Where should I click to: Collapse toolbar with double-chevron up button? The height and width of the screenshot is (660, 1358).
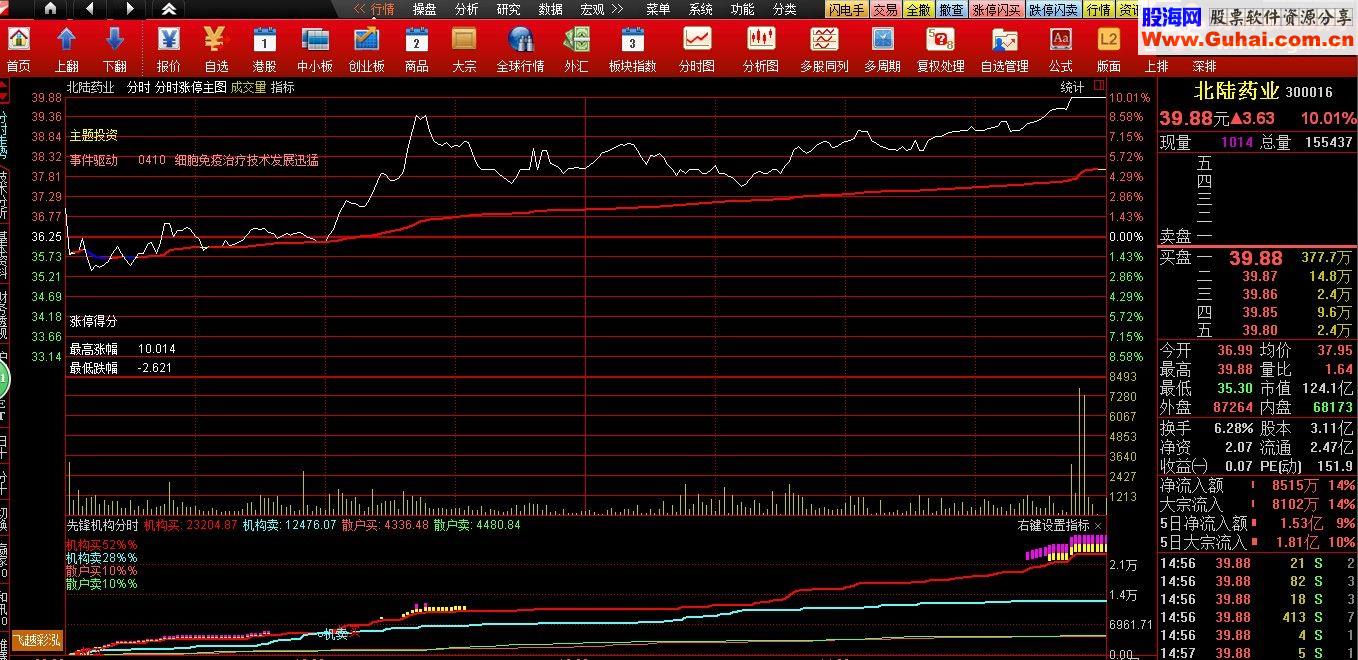tap(169, 9)
